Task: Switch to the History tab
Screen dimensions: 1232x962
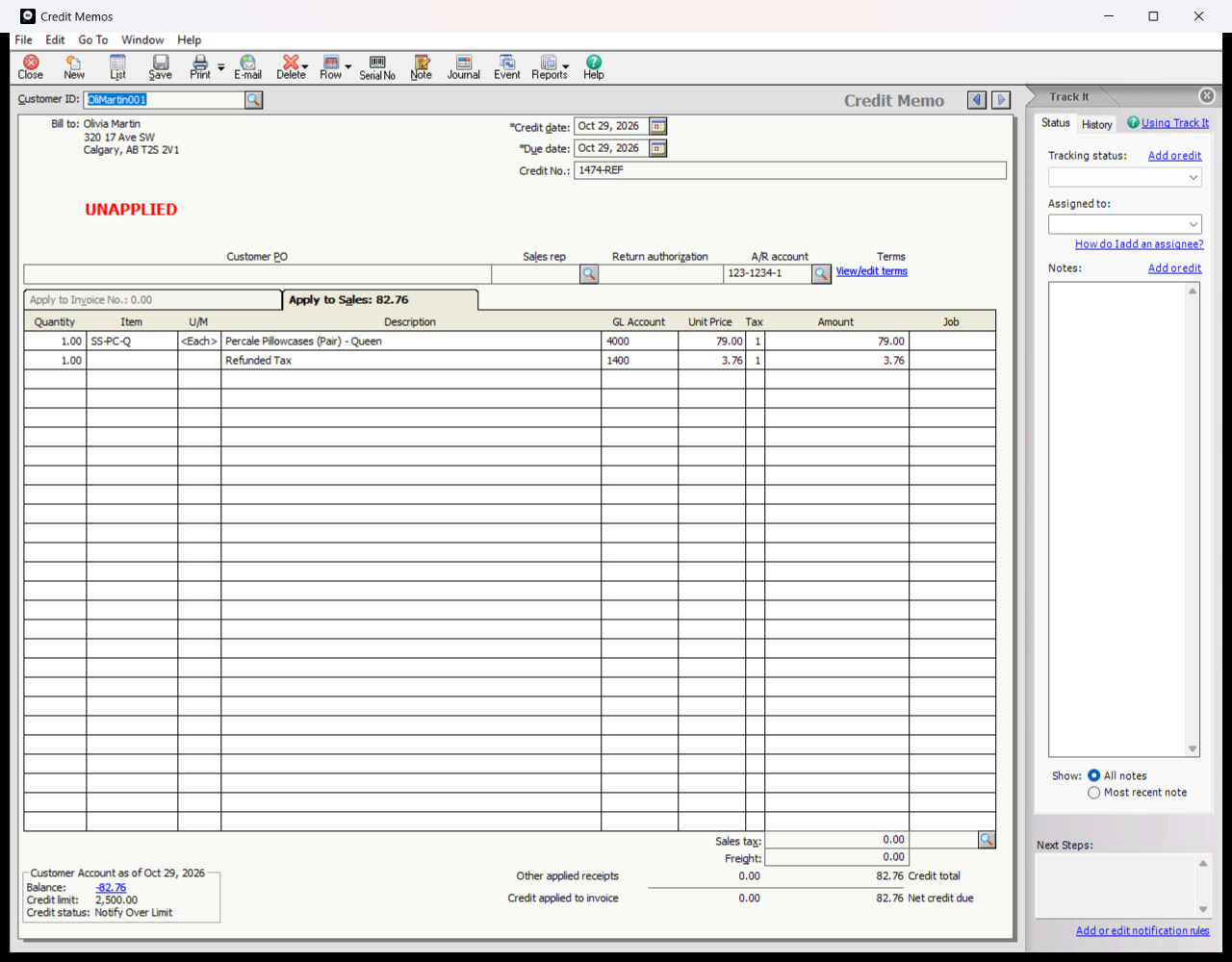Action: coord(1096,124)
